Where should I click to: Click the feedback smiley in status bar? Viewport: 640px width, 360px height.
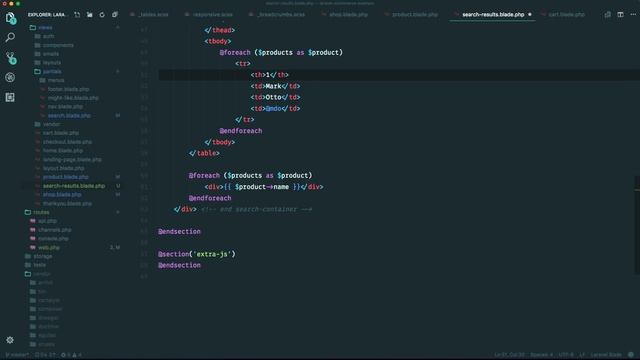(x=631, y=355)
